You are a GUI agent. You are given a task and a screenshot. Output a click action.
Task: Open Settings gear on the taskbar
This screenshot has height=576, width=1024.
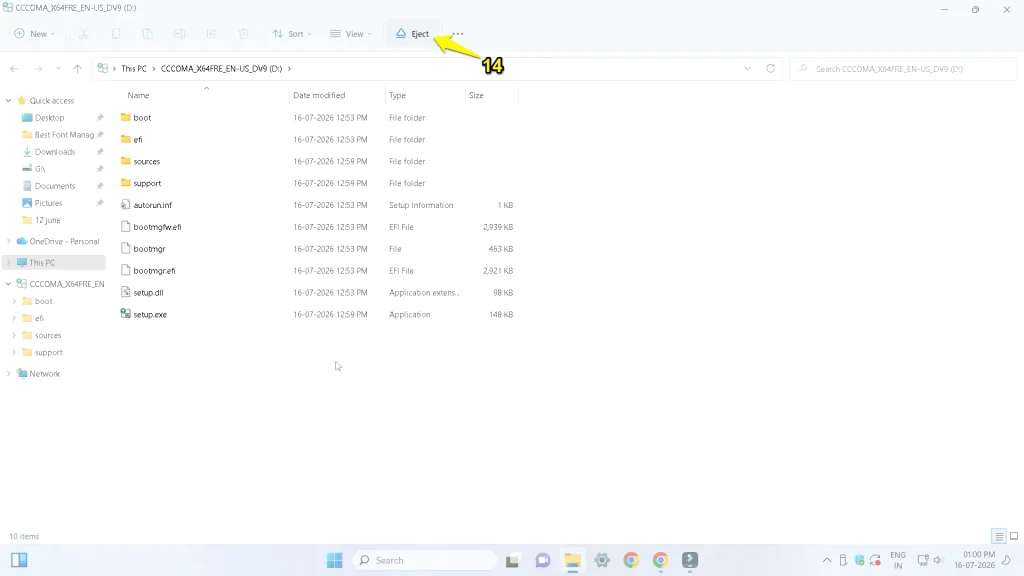(601, 560)
